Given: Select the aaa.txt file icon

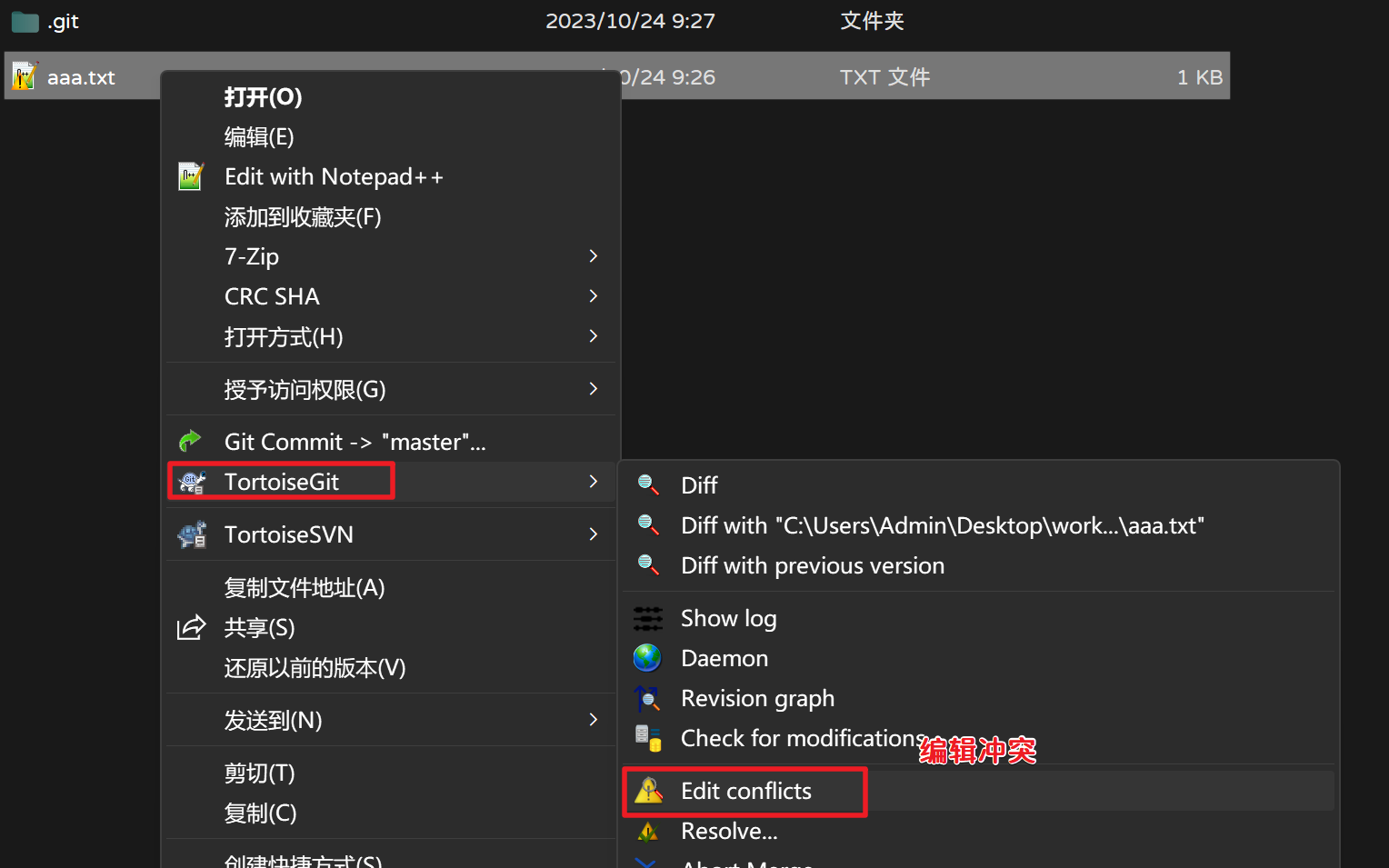Looking at the screenshot, I should click(24, 76).
